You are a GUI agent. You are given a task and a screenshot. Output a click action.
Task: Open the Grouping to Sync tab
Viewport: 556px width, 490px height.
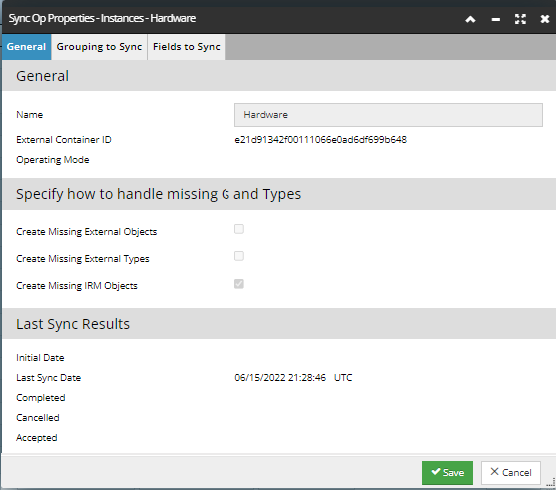point(99,47)
